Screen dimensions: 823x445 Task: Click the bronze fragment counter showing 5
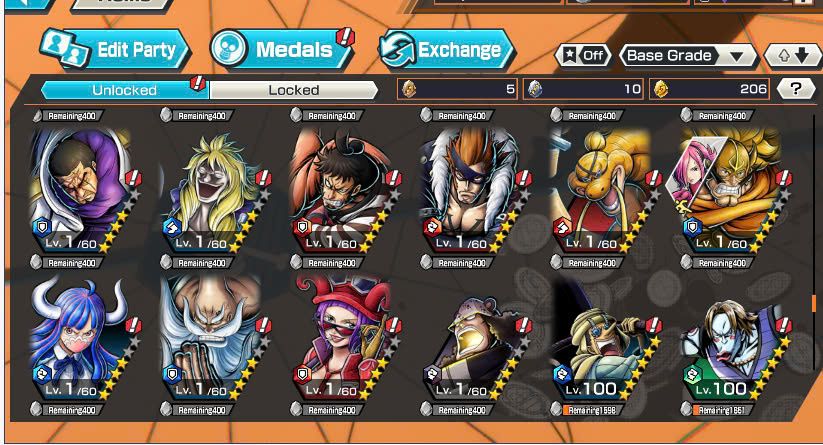(458, 89)
